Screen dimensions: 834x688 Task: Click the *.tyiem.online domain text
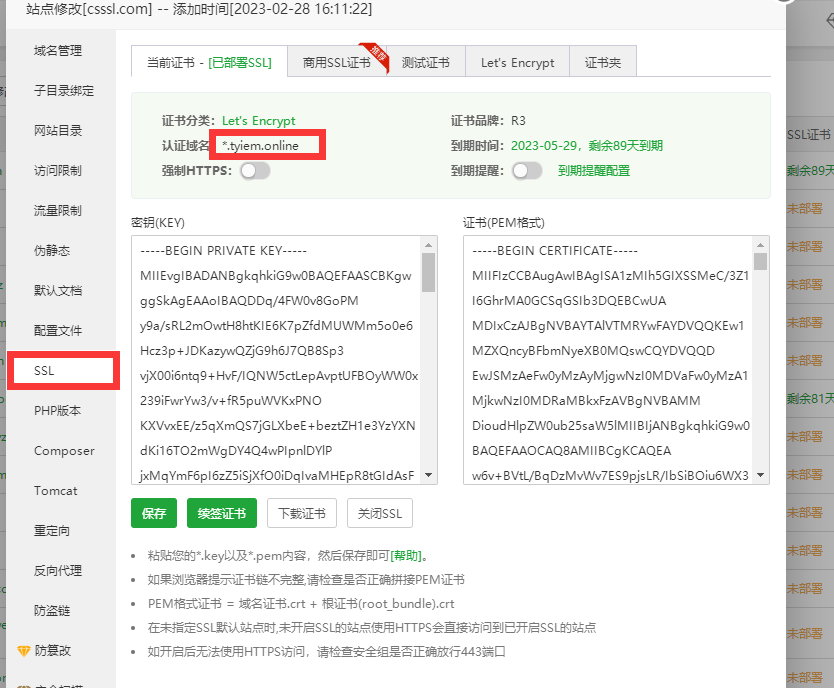point(260,146)
